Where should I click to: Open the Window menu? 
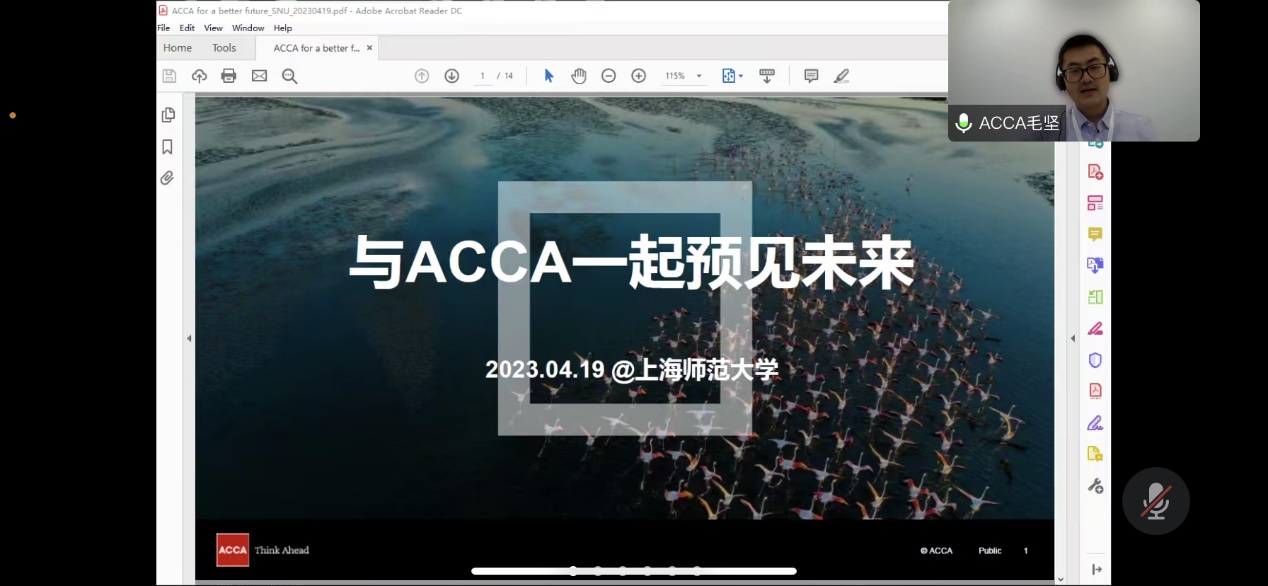(x=248, y=28)
